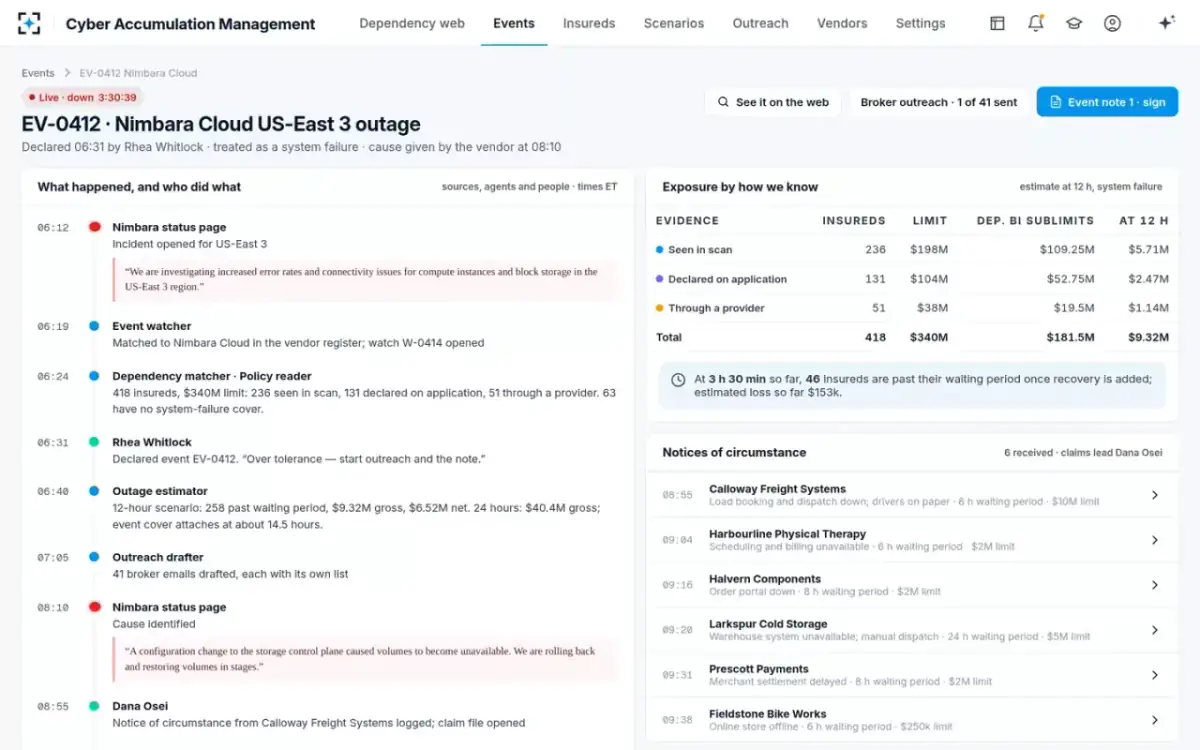Image resolution: width=1200 pixels, height=750 pixels.
Task: Click the 6 received claims lead Dana Osei text
Action: point(1083,453)
